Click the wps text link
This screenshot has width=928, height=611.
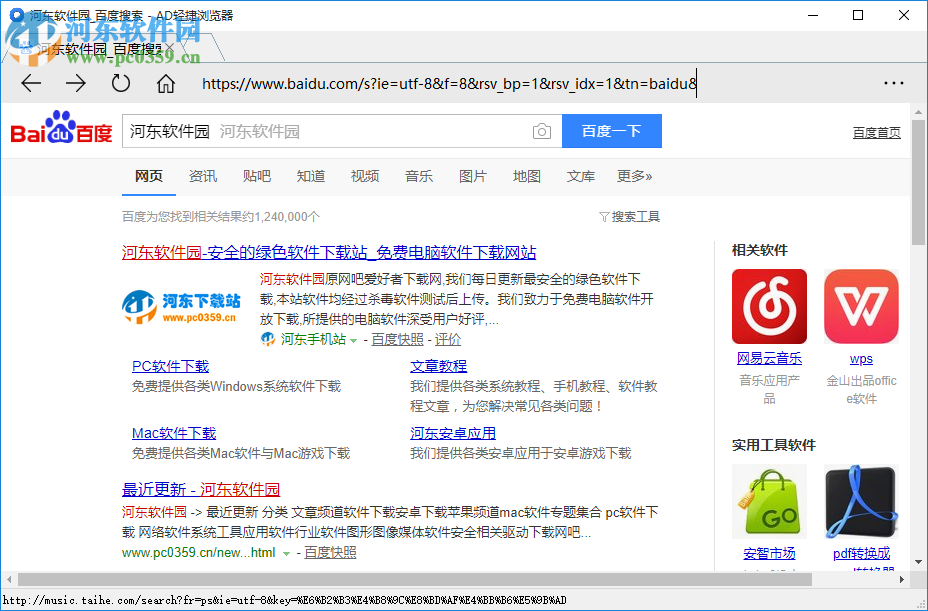click(x=861, y=359)
